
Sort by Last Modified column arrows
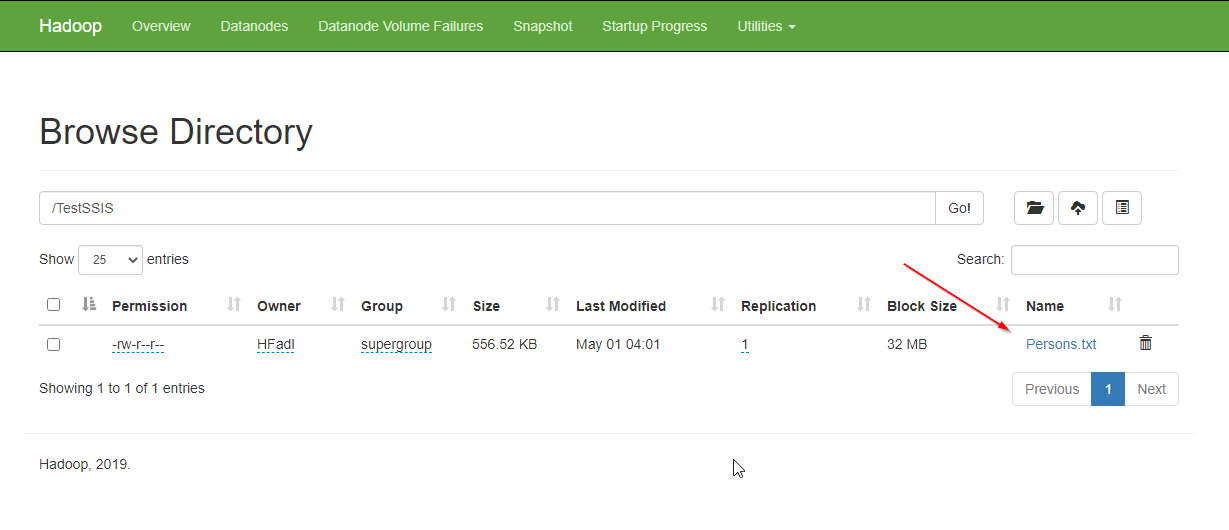pyautogui.click(x=718, y=305)
